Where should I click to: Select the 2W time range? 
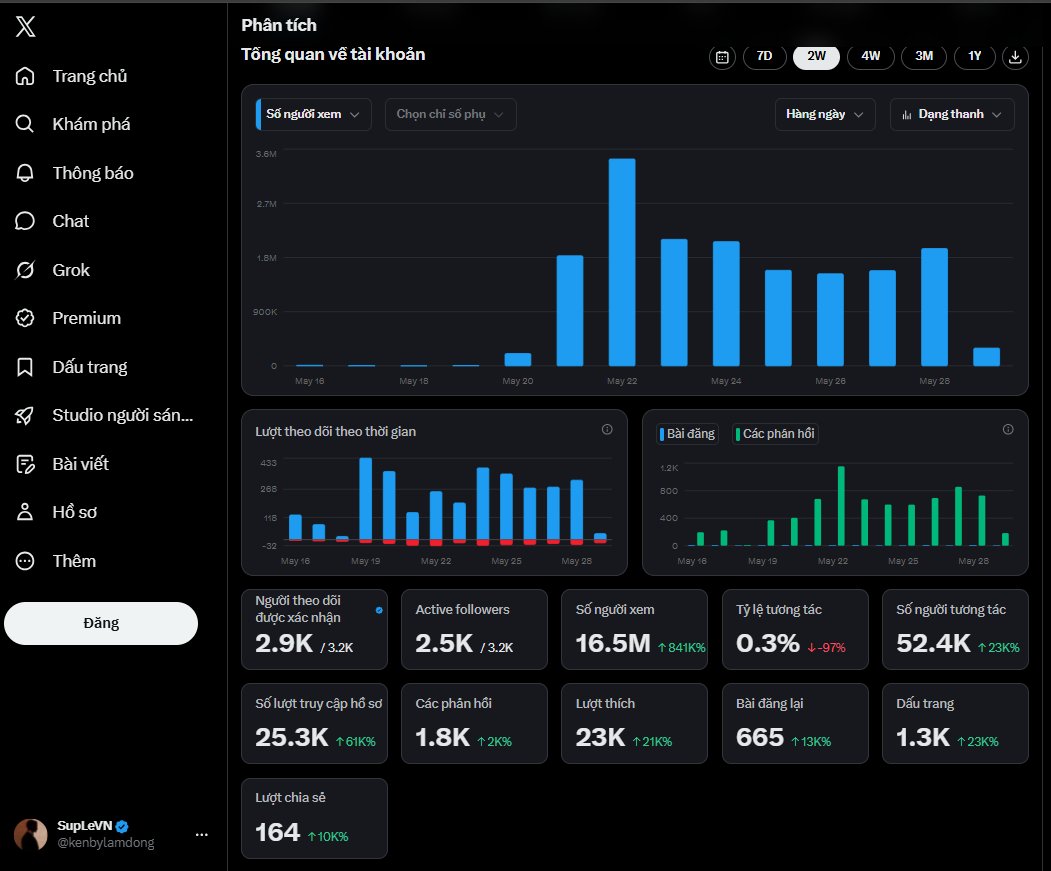816,56
